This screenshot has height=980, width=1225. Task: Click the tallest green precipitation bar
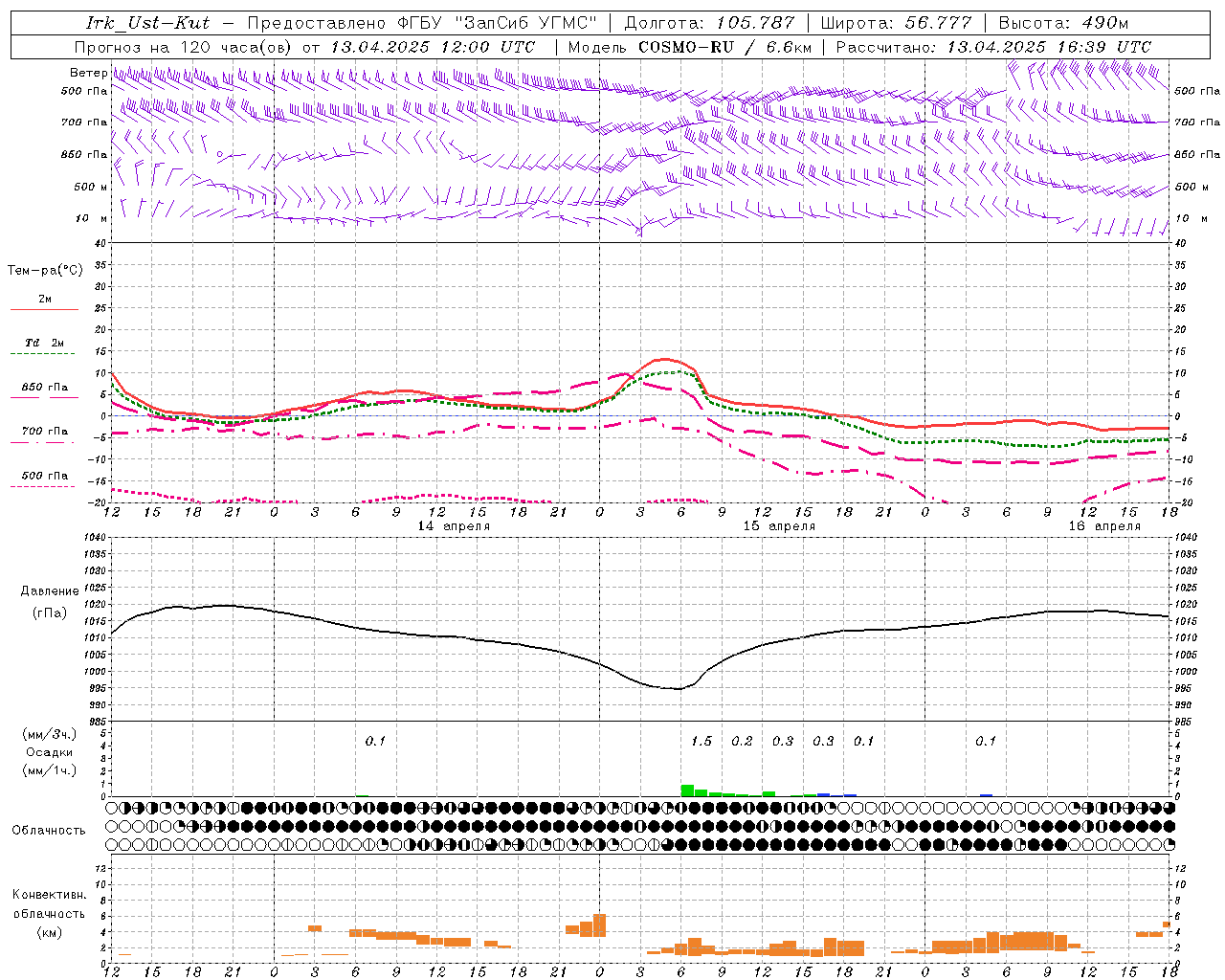(x=687, y=791)
